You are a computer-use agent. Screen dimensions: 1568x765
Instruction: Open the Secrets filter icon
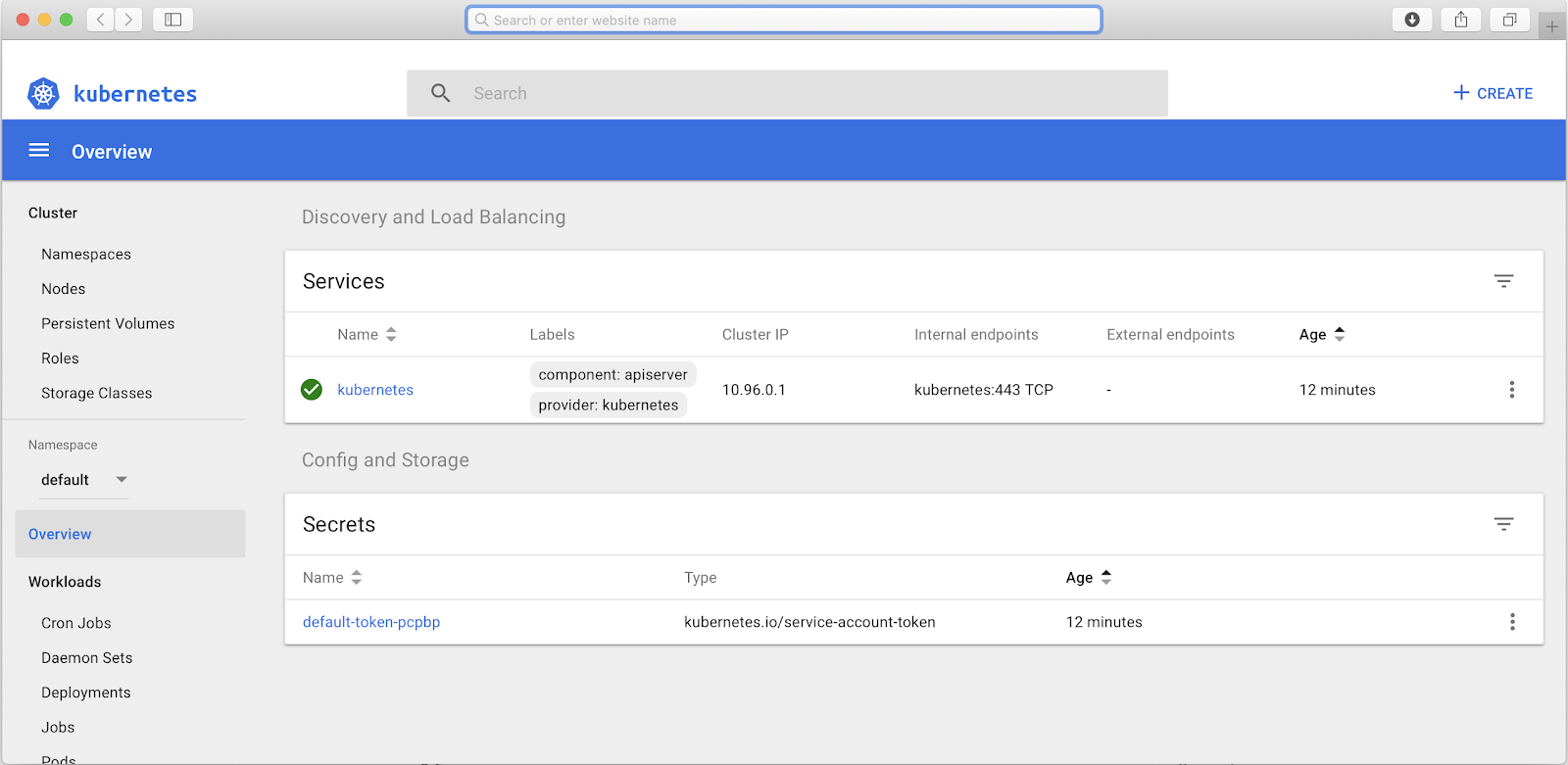coord(1504,524)
